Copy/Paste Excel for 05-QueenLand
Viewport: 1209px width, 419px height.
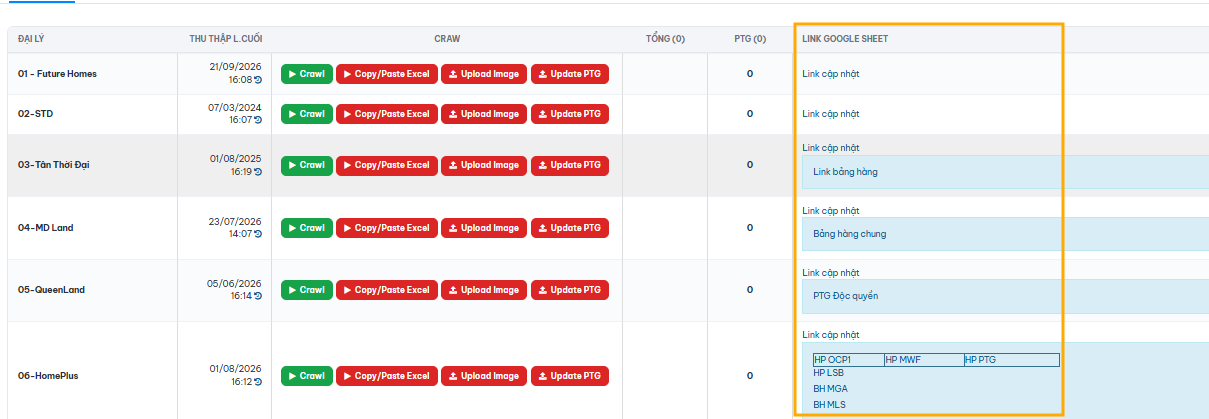[x=387, y=290]
